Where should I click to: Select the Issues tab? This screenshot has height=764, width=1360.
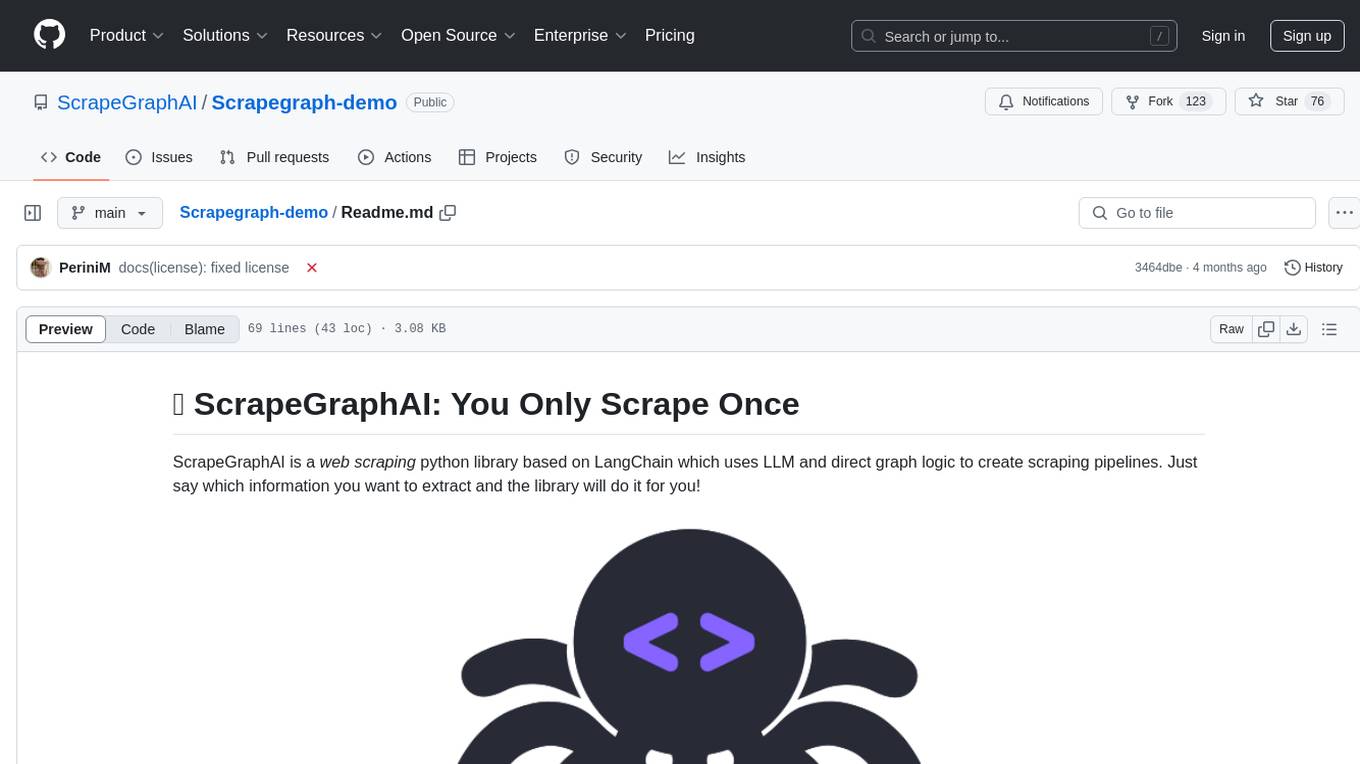click(x=159, y=157)
